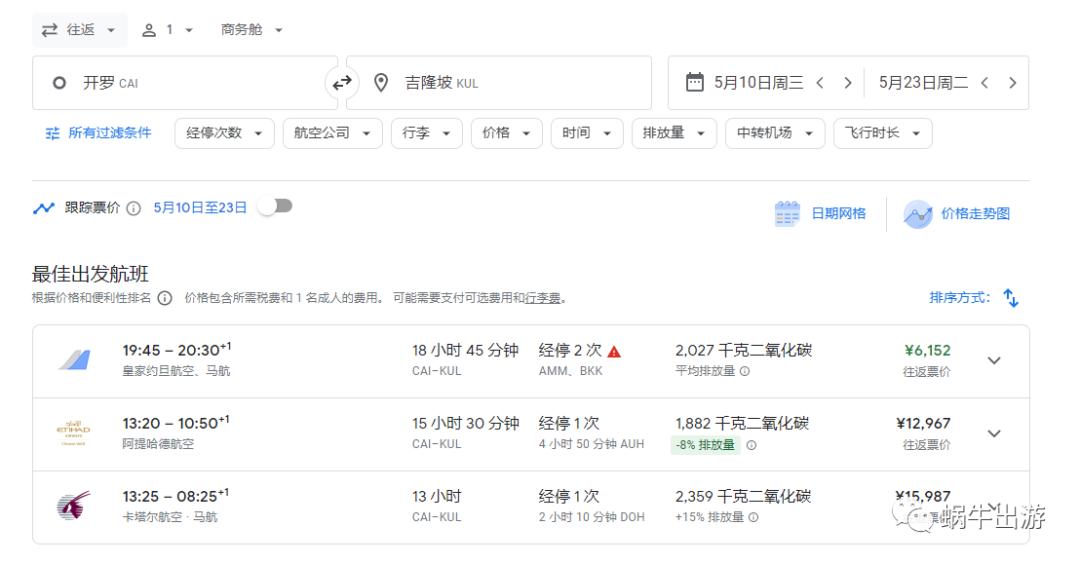The width and height of the screenshot is (1080, 564).
Task: Click info icon beside -8% 排放量
Action: click(x=751, y=446)
